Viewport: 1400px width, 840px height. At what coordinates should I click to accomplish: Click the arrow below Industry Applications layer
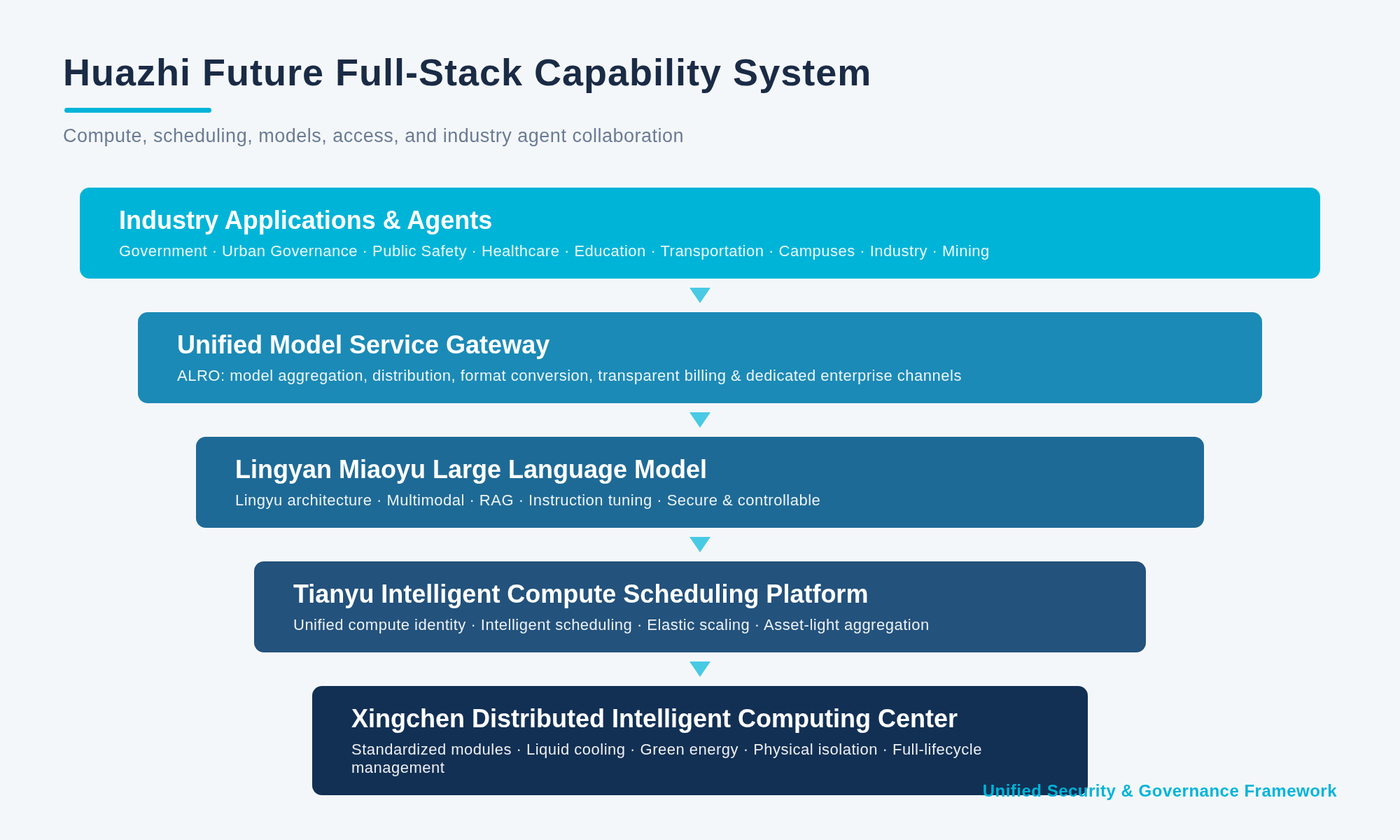click(x=700, y=295)
